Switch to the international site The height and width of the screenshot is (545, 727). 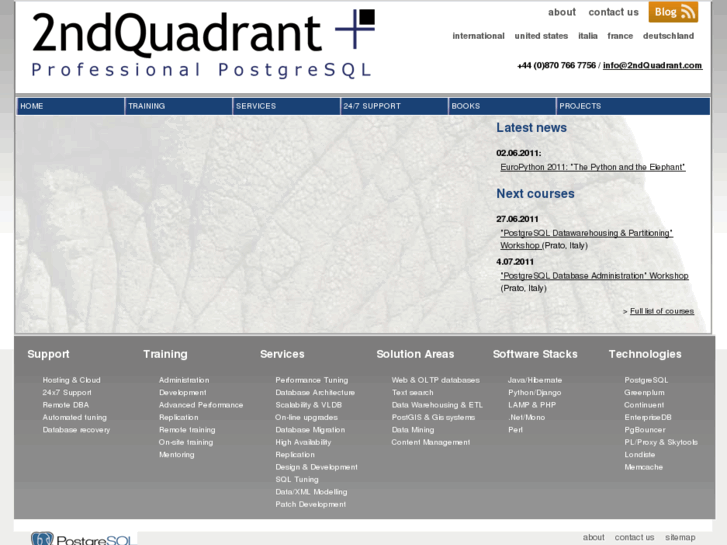[478, 36]
